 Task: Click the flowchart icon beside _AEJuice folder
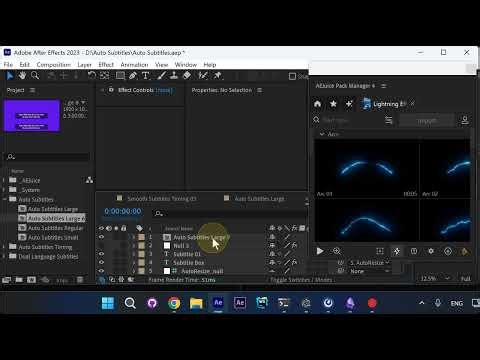(89, 180)
